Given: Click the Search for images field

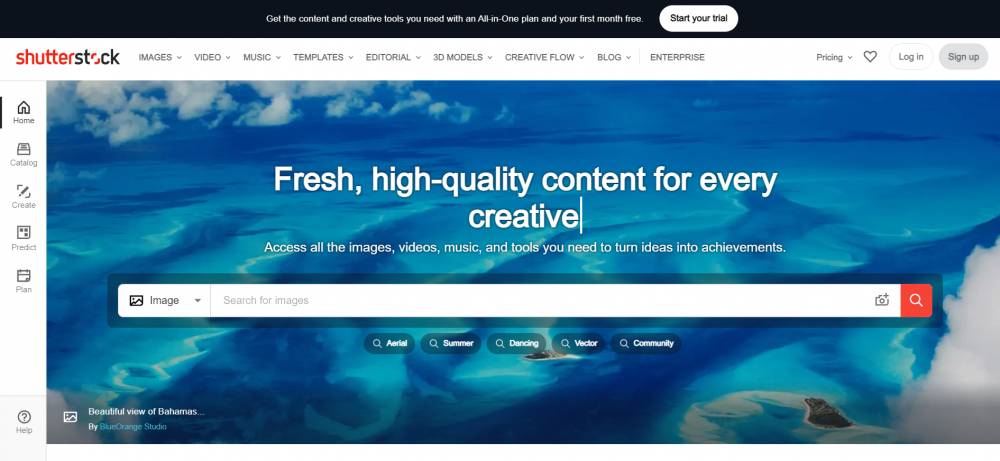Looking at the screenshot, I should pyautogui.click(x=542, y=300).
